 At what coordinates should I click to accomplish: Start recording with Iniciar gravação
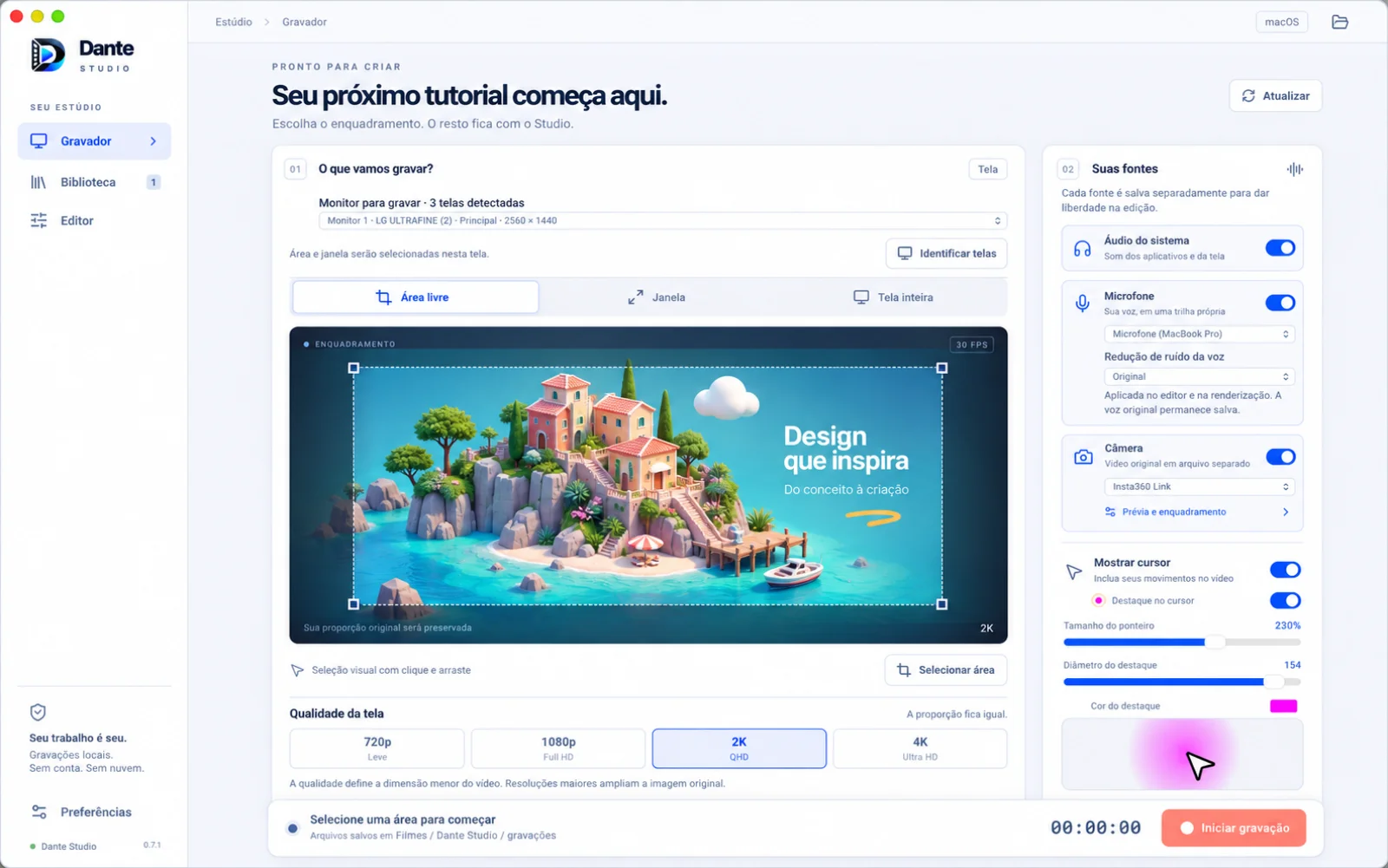click(1234, 828)
